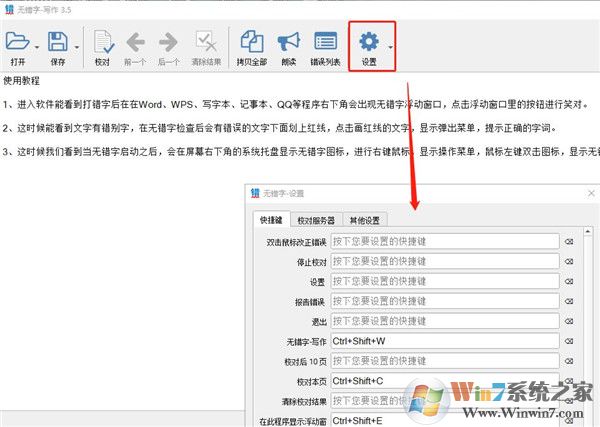Click the 校对本页 field showing Ctrl+Shift+C
This screenshot has width=600, height=427.
click(x=445, y=381)
